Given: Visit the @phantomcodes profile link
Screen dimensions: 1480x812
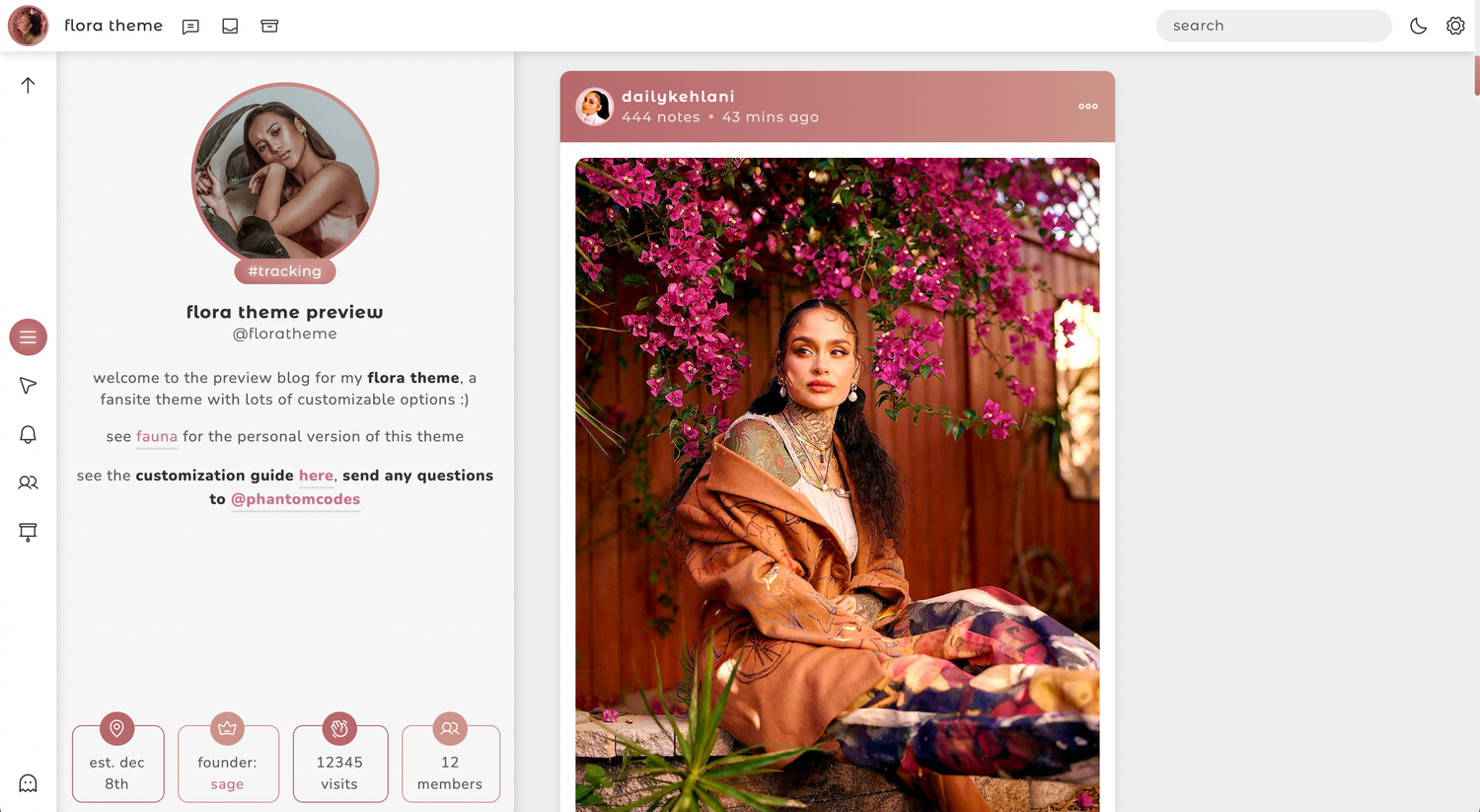Looking at the screenshot, I should (295, 499).
